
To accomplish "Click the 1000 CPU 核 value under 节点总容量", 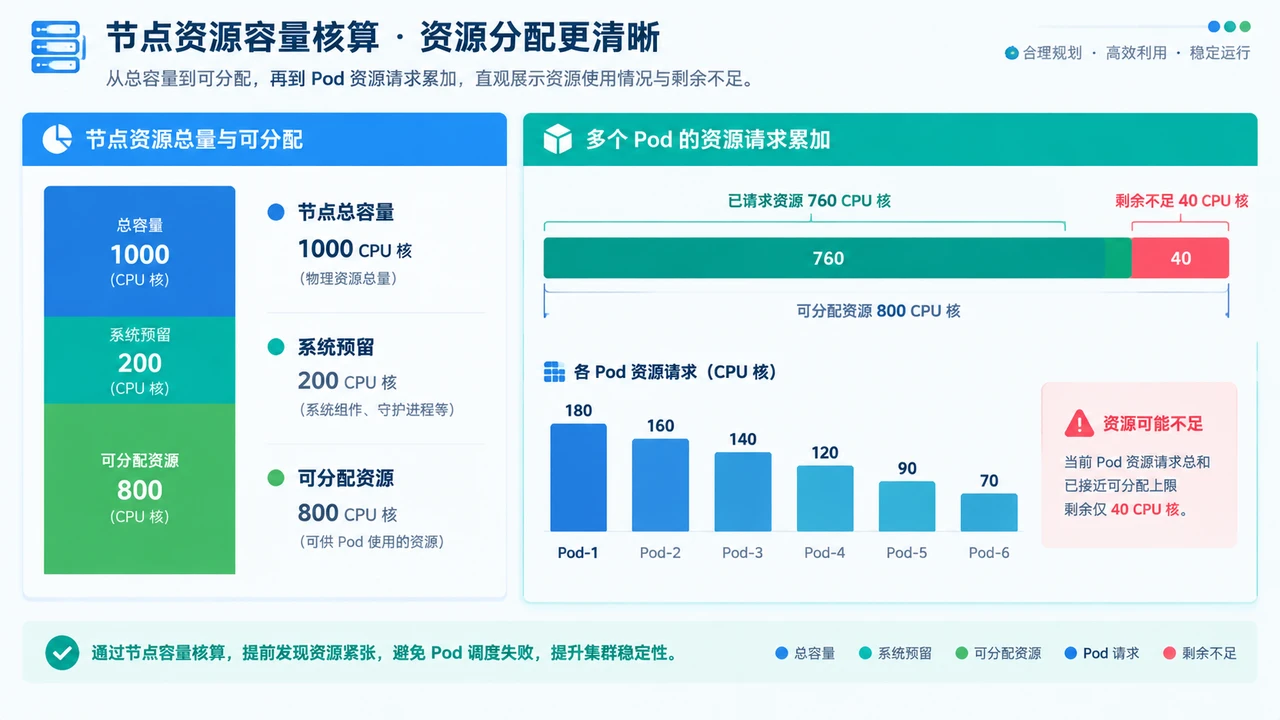I will point(355,249).
